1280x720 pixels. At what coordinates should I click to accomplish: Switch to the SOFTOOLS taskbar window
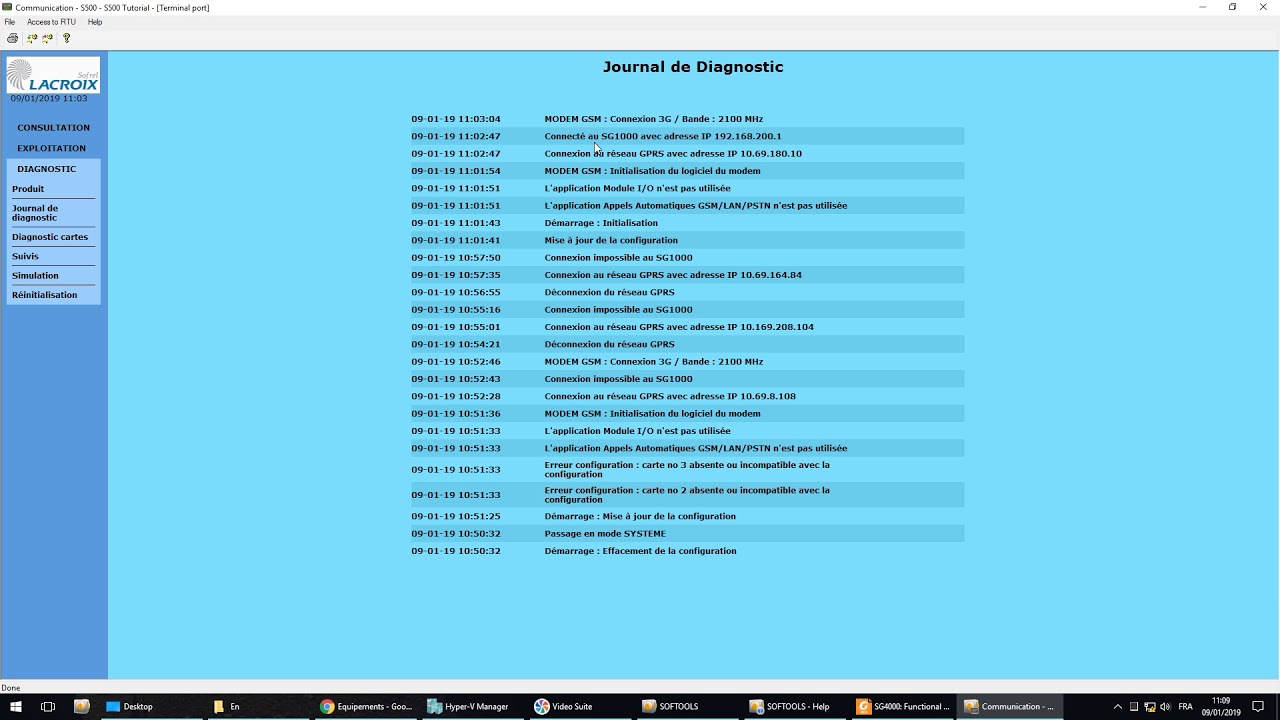[690, 706]
